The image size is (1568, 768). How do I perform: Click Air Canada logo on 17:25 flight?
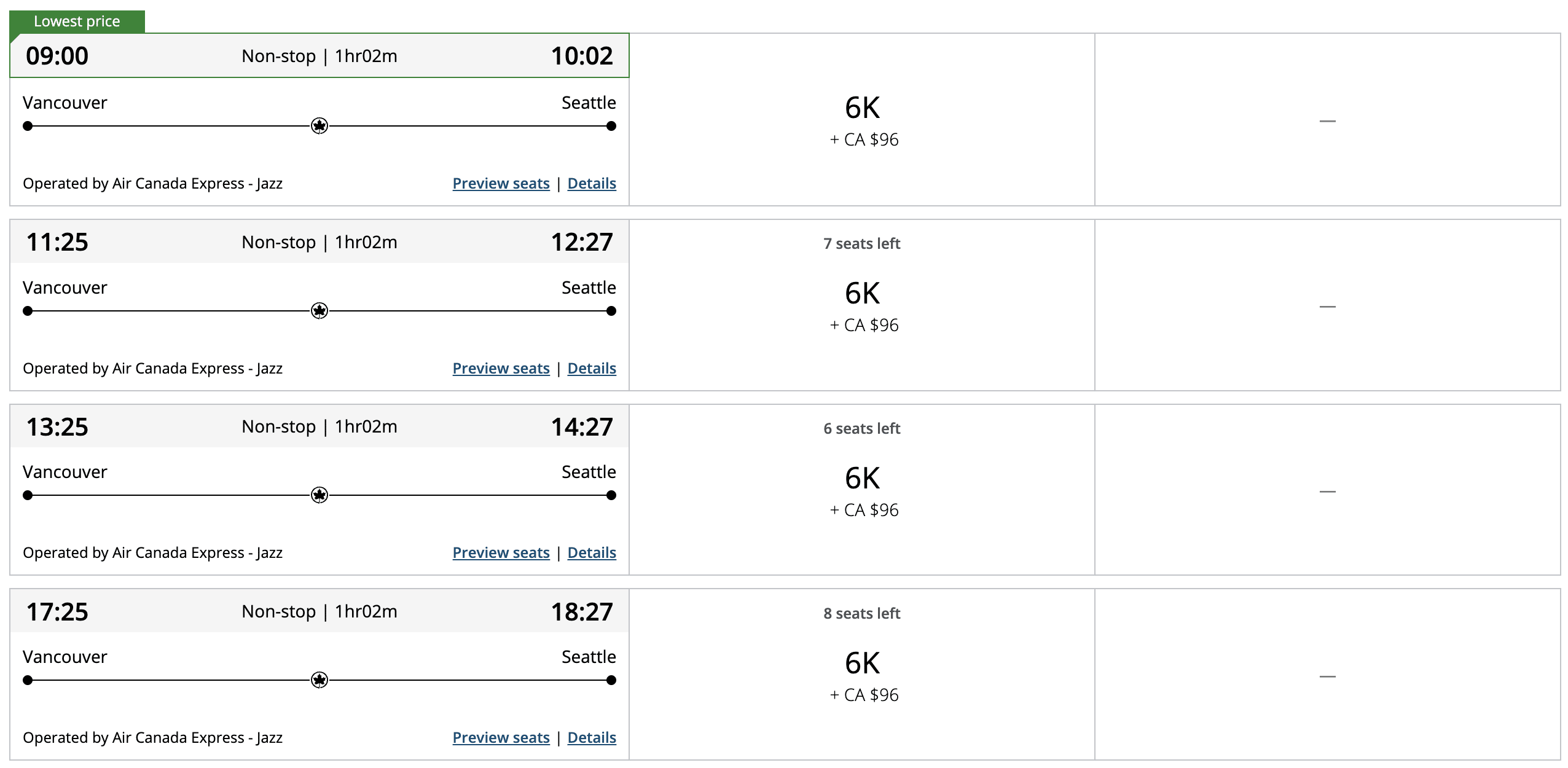tap(319, 680)
